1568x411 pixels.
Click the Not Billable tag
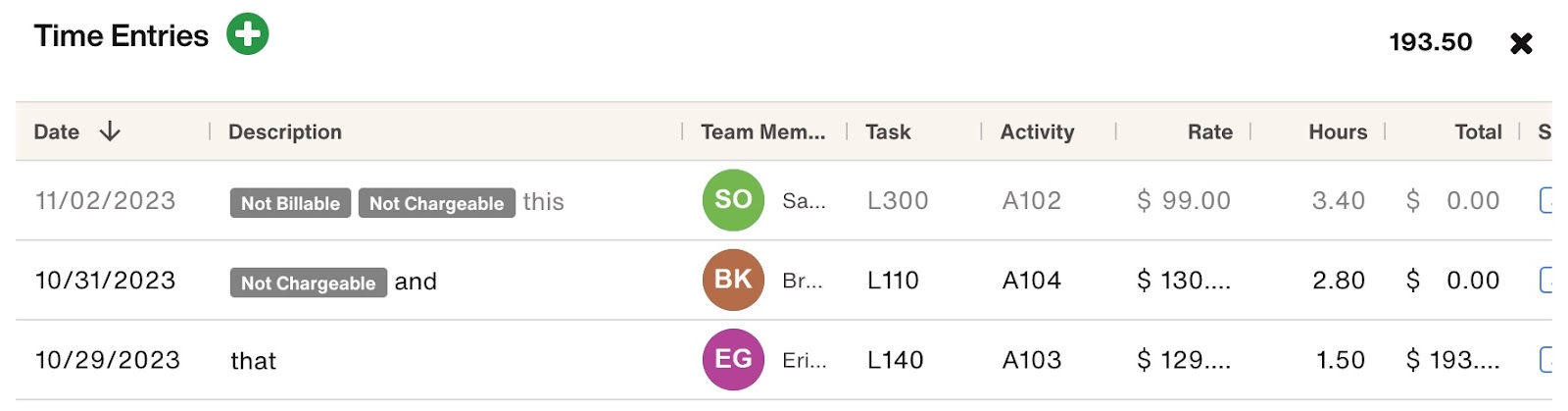[x=290, y=203]
